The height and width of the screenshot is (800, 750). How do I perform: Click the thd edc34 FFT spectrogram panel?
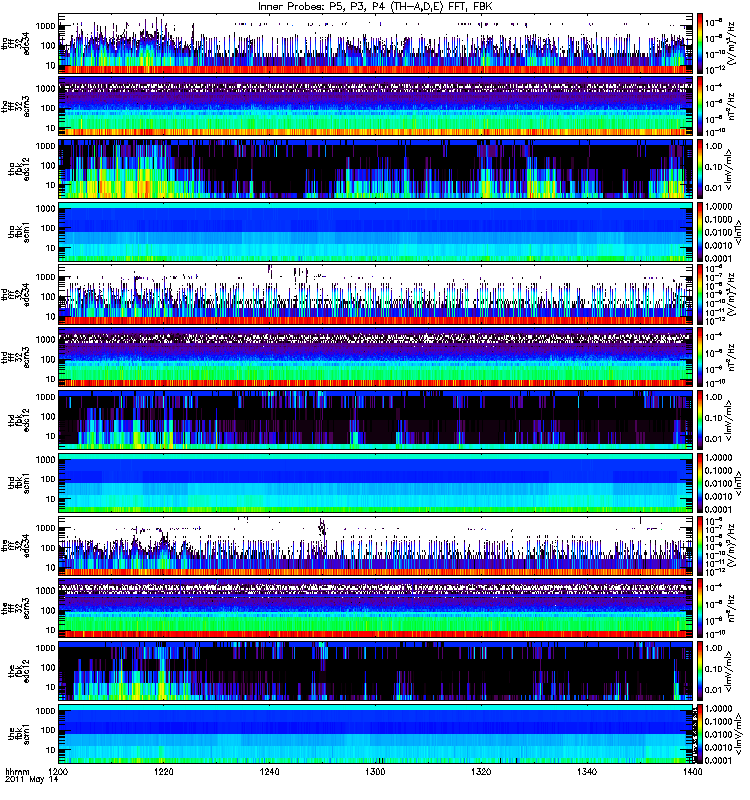(x=376, y=294)
